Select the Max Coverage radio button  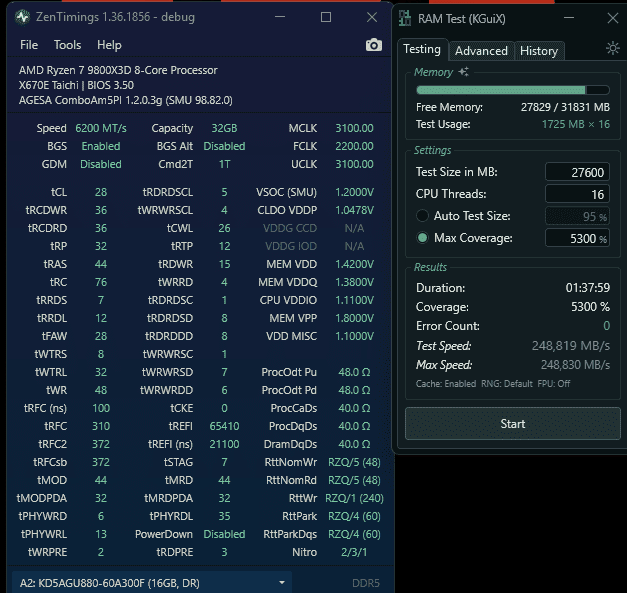click(x=422, y=238)
